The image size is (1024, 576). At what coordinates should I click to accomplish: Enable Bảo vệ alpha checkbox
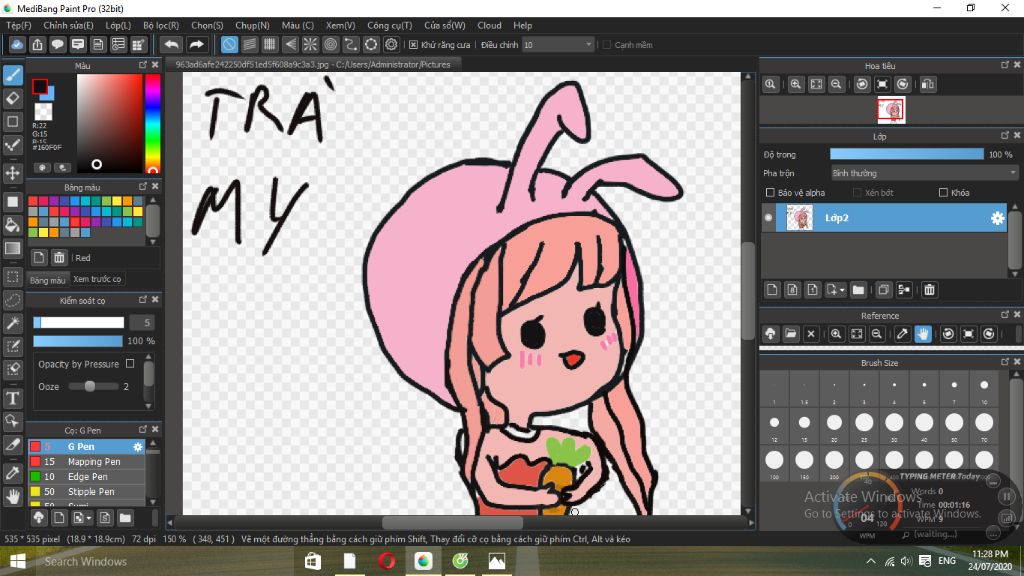(x=770, y=193)
